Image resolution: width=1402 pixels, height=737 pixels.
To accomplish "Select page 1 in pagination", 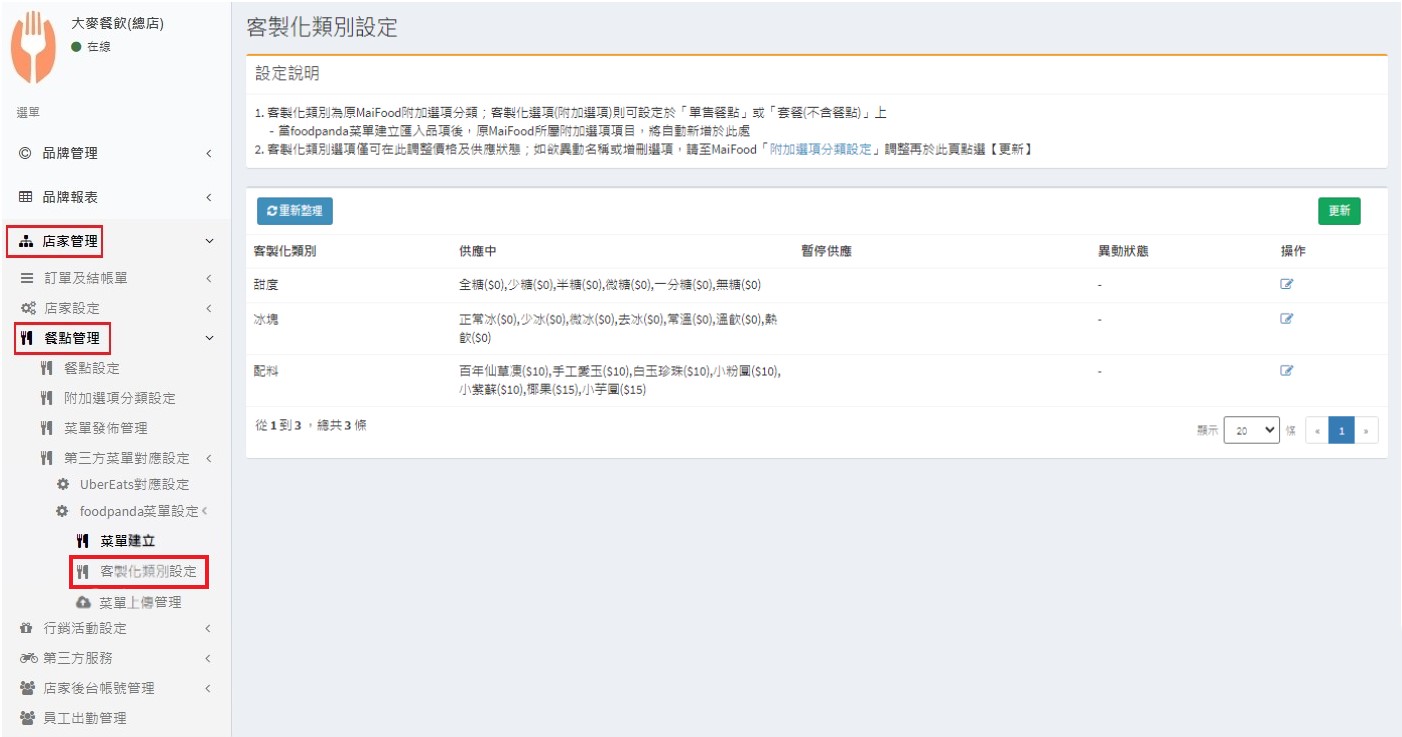I will 1341,431.
